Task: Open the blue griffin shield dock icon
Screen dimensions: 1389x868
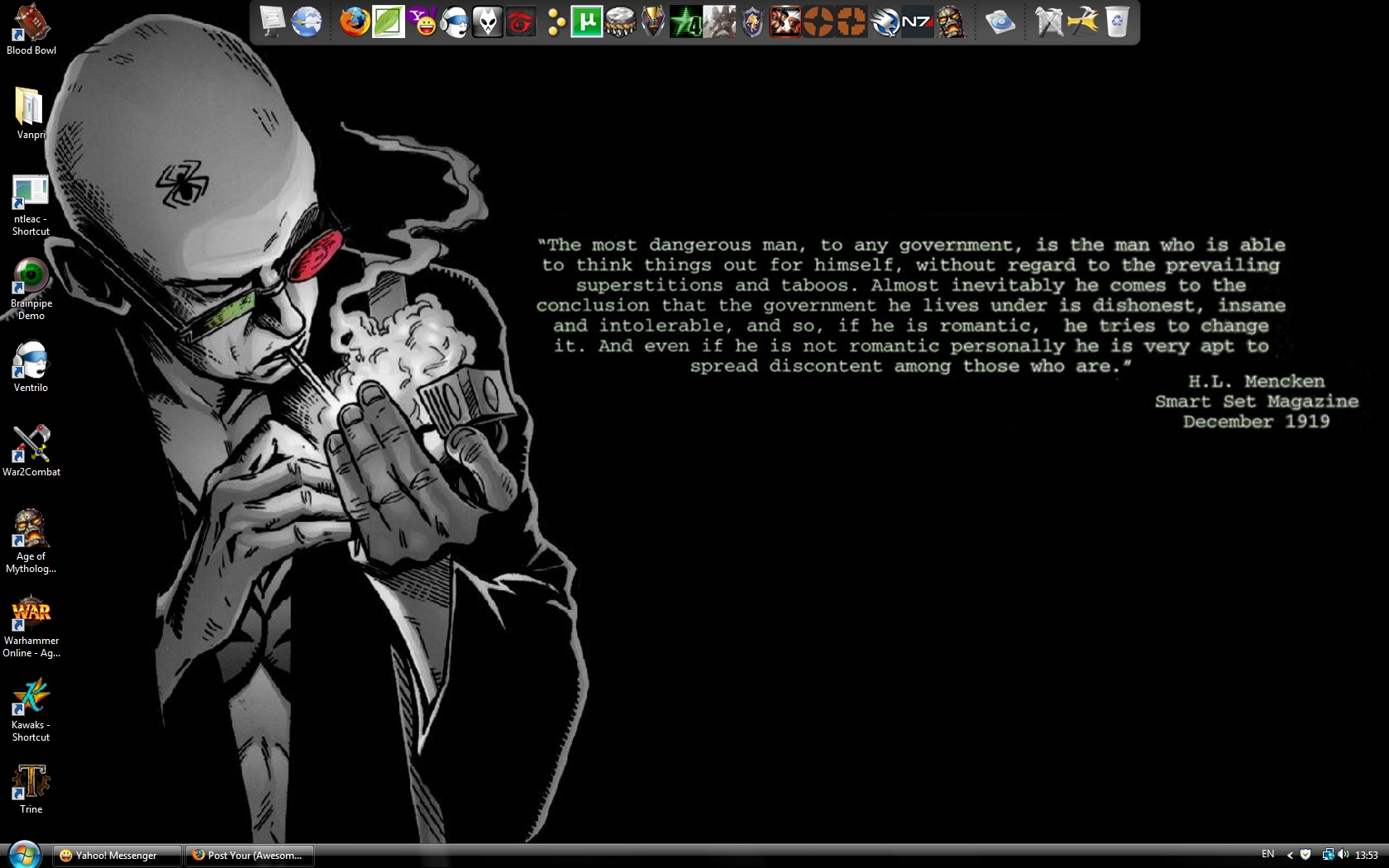Action: [752, 21]
